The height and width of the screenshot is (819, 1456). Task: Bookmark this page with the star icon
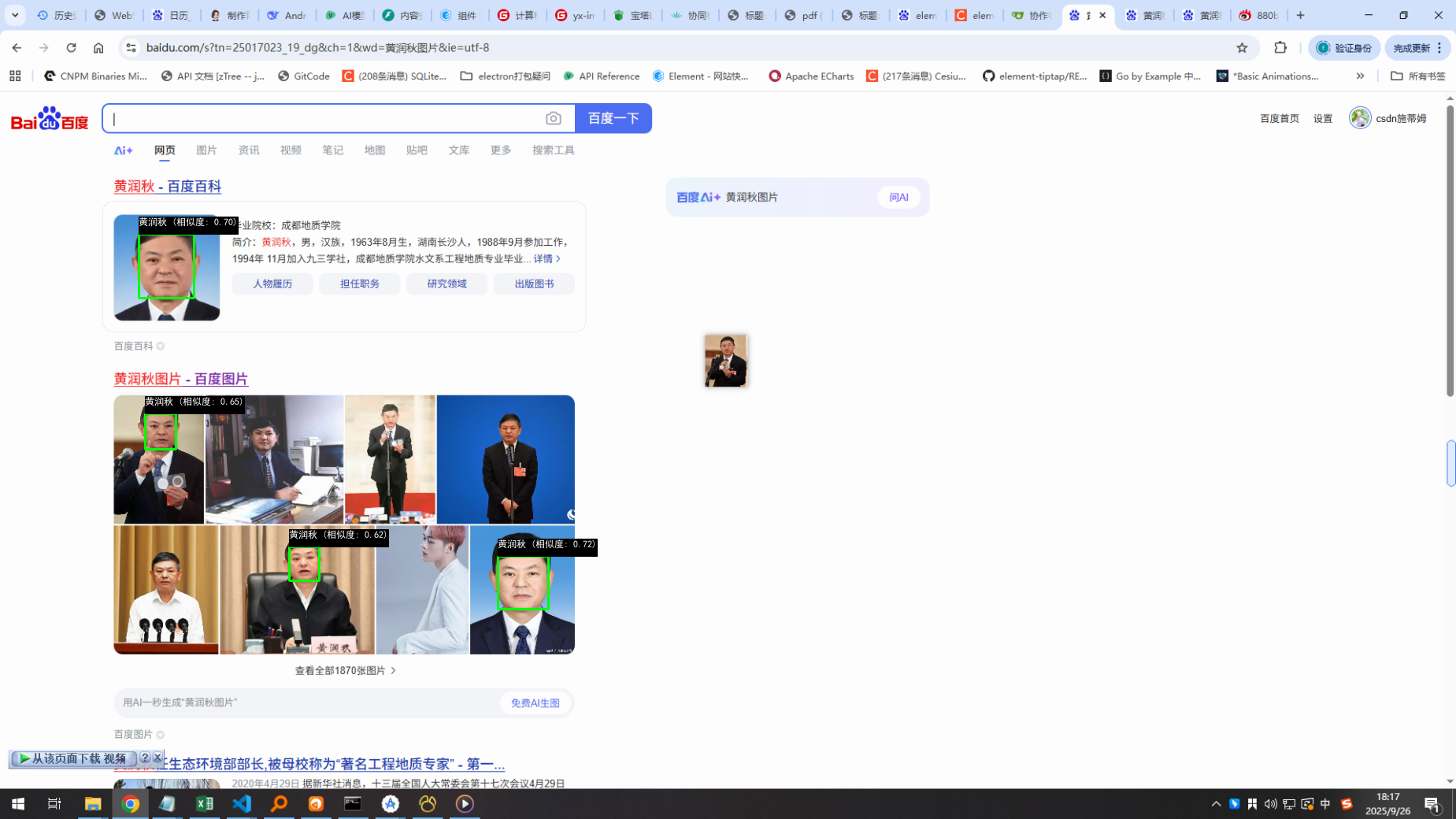click(1242, 48)
